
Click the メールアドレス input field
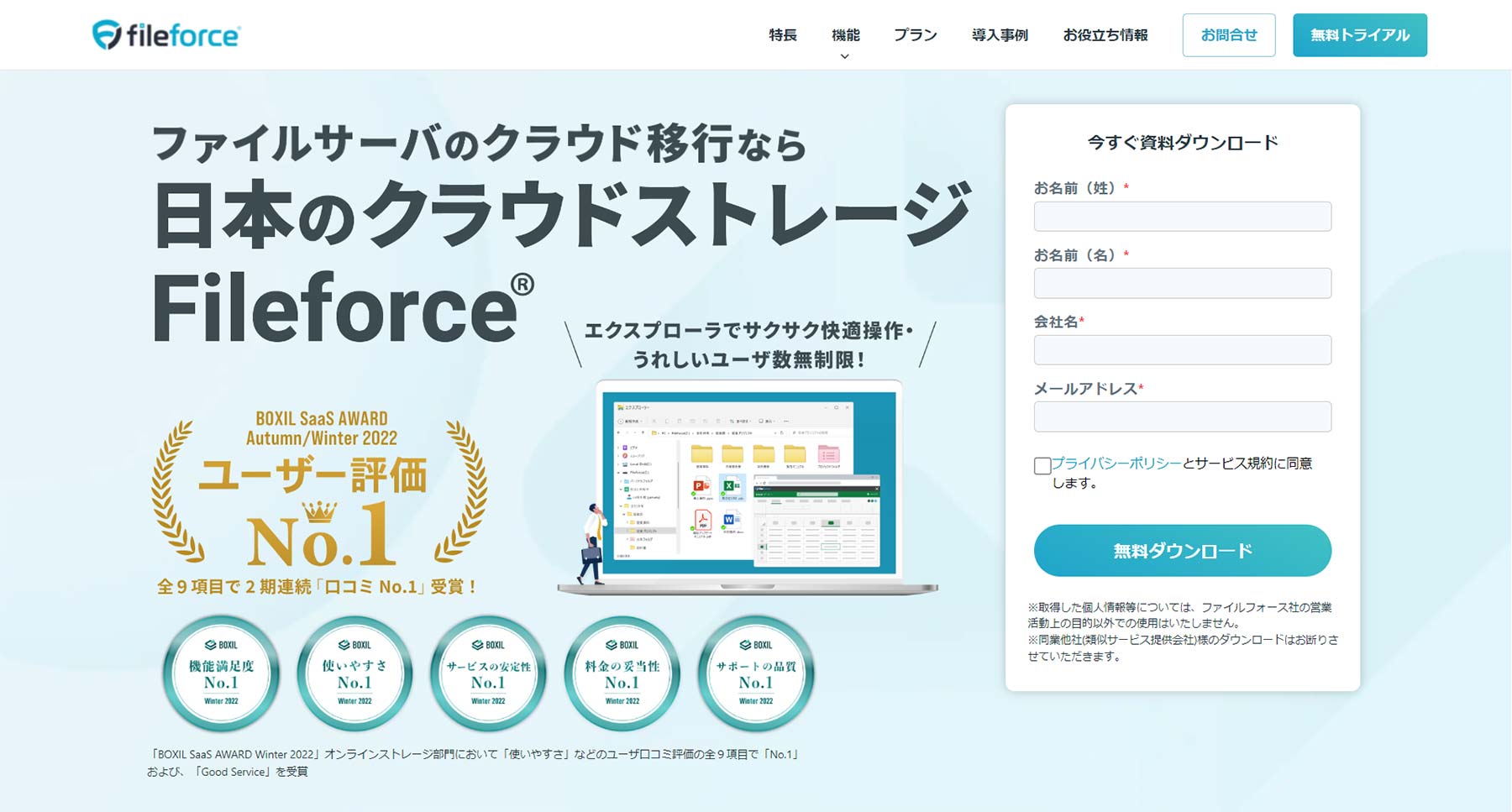pos(1182,416)
